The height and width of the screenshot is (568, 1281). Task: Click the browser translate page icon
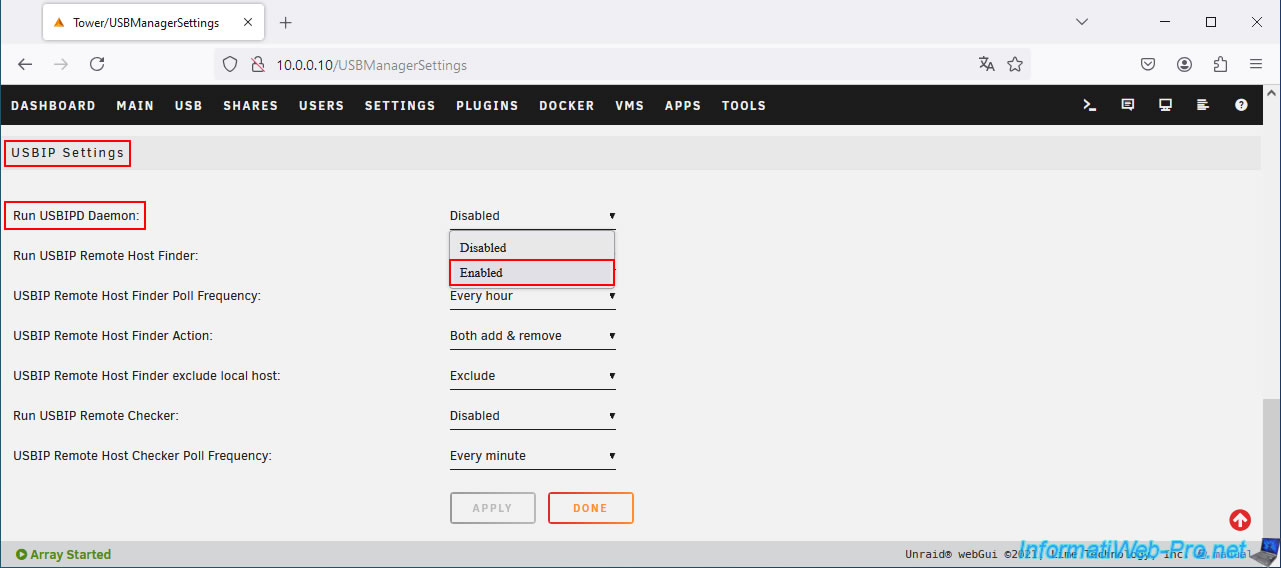click(987, 64)
